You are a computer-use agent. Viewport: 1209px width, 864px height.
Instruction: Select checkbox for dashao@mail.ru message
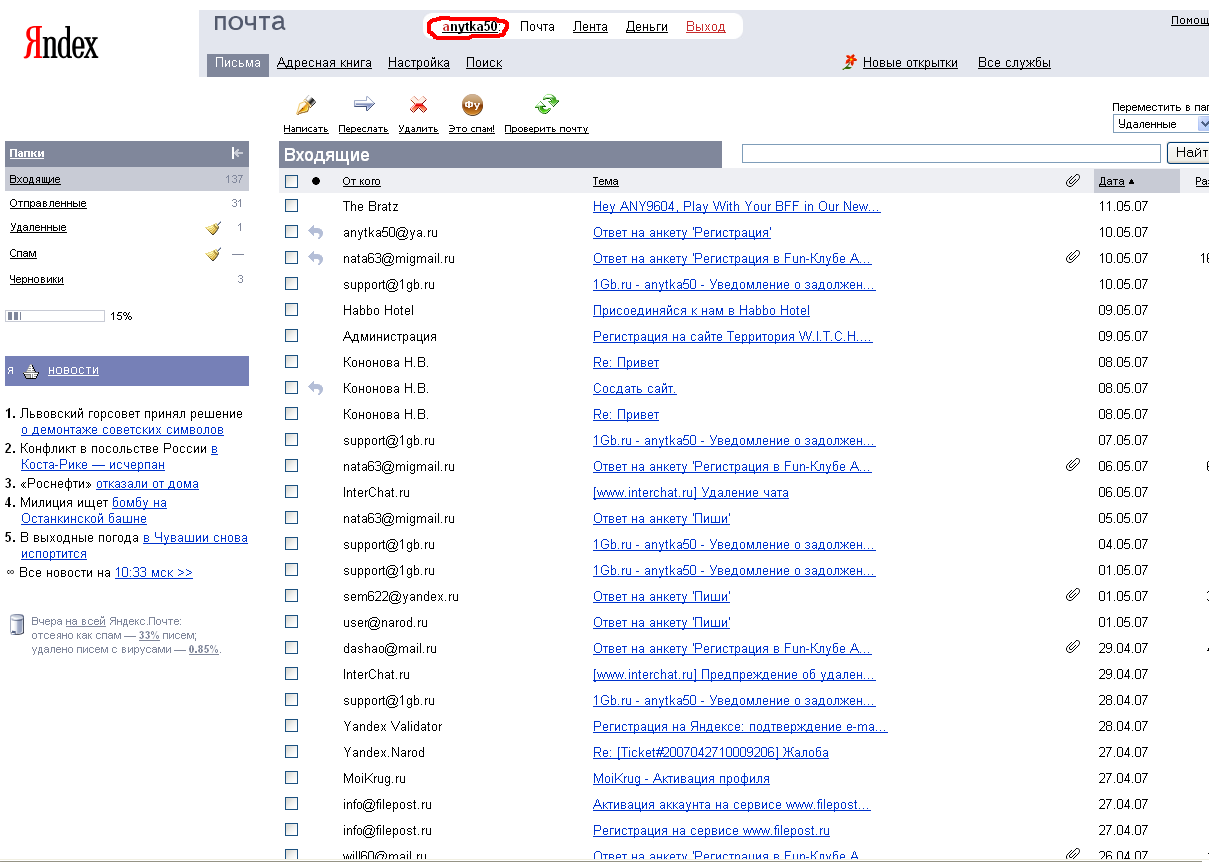pyautogui.click(x=291, y=648)
